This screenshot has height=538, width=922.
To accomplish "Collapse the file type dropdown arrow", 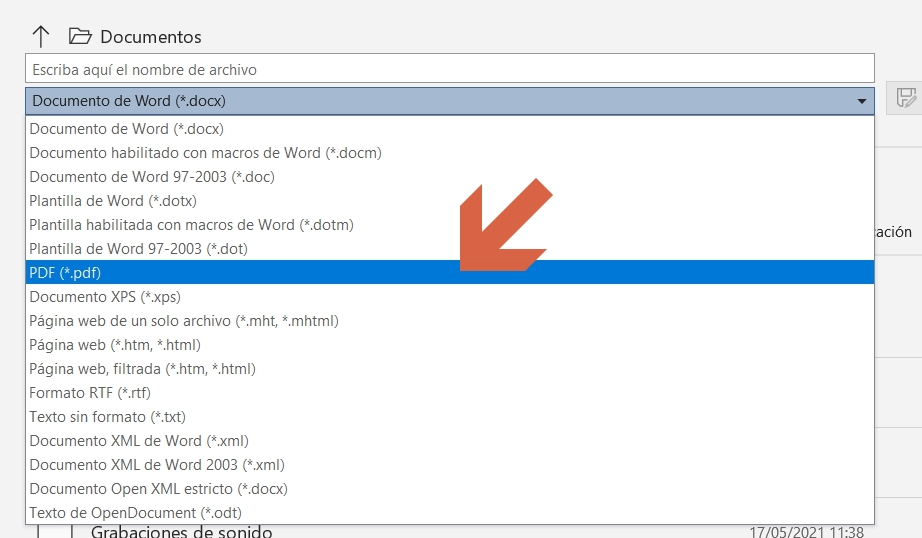I will pos(861,101).
